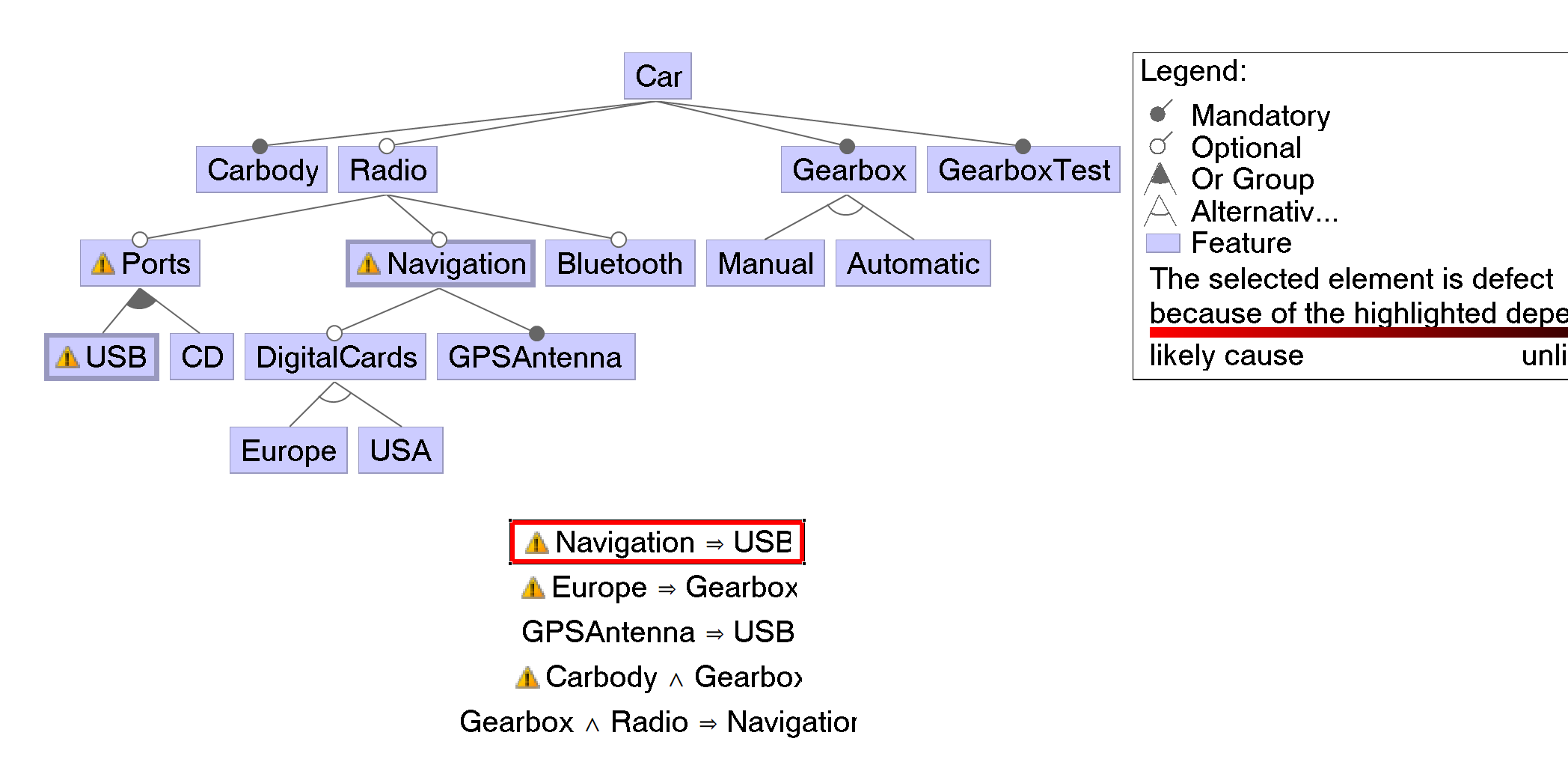The image size is (1568, 780).
Task: Select the Radio feature box
Action: (x=388, y=169)
